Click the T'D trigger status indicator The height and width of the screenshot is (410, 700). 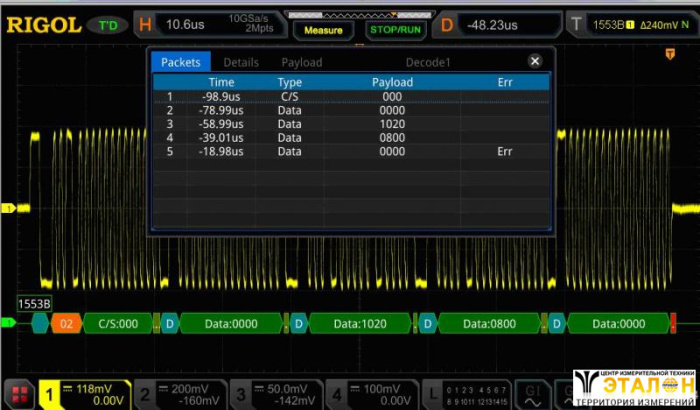tap(108, 25)
